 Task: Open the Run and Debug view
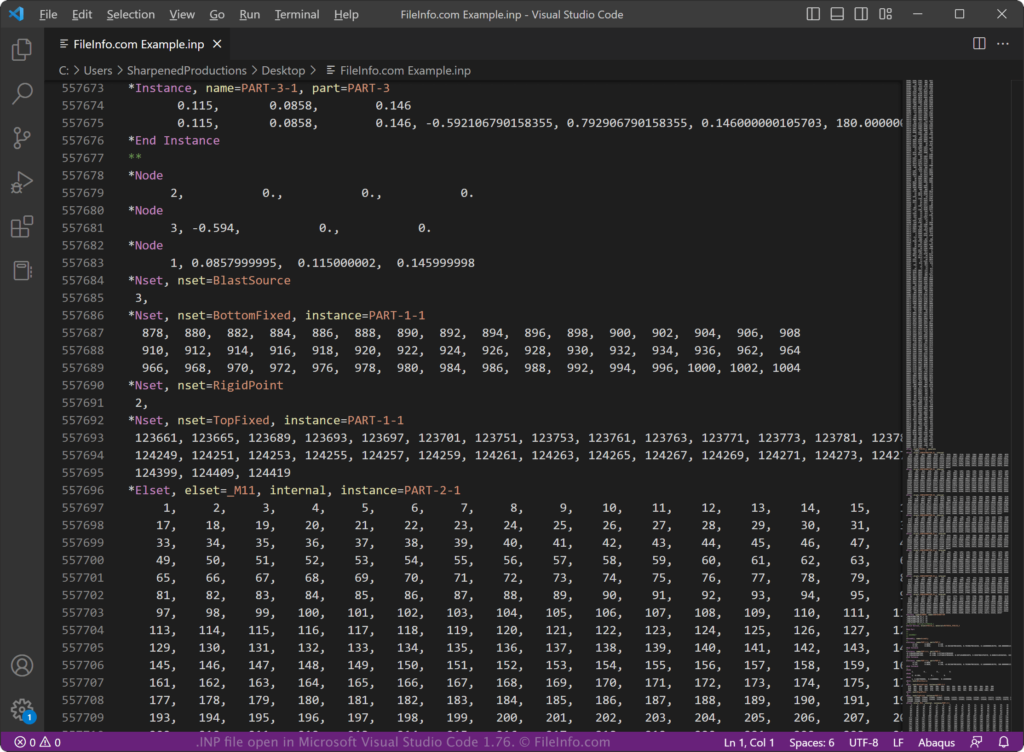22,182
